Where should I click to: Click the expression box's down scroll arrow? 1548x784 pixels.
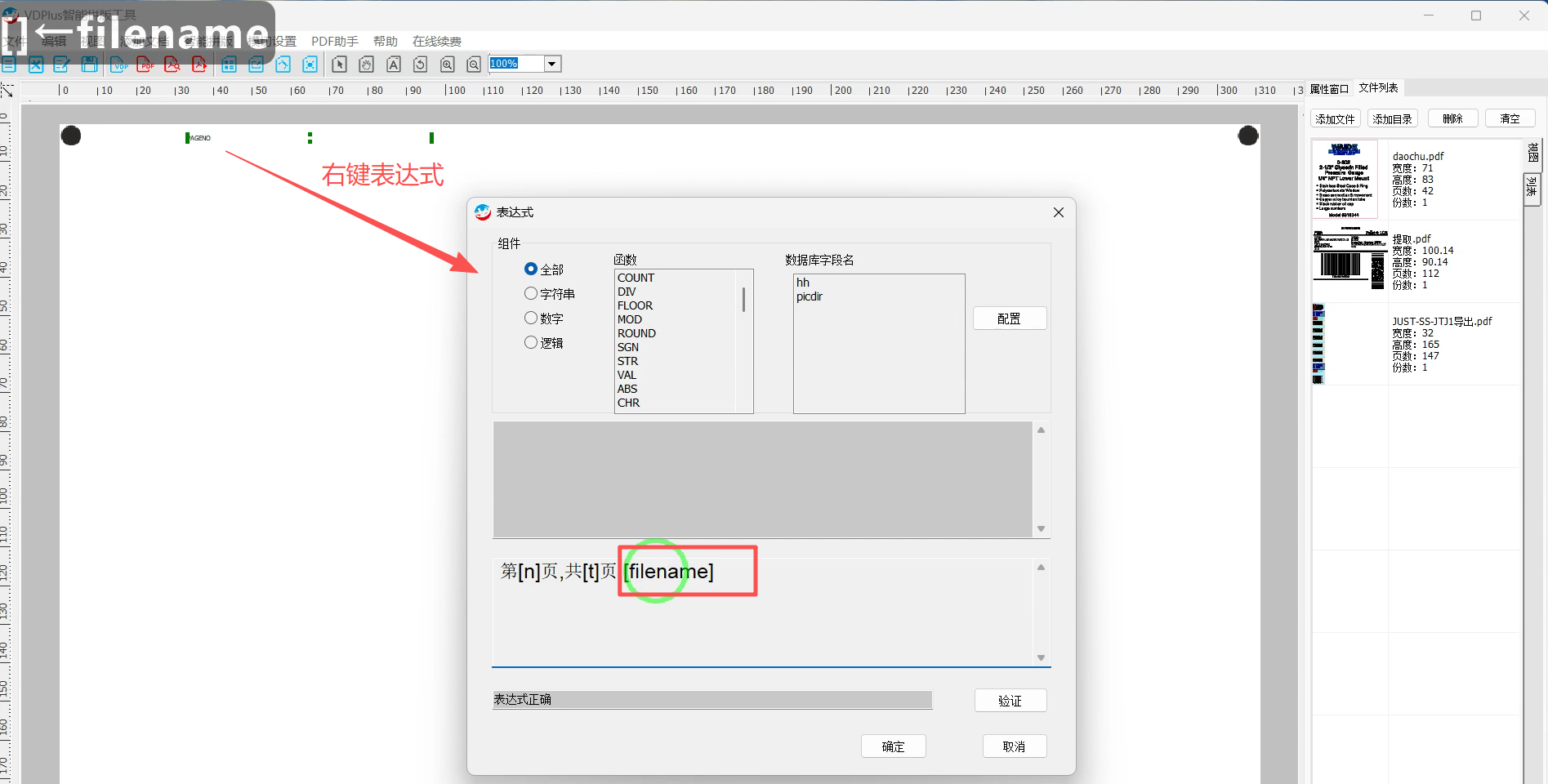click(1041, 658)
